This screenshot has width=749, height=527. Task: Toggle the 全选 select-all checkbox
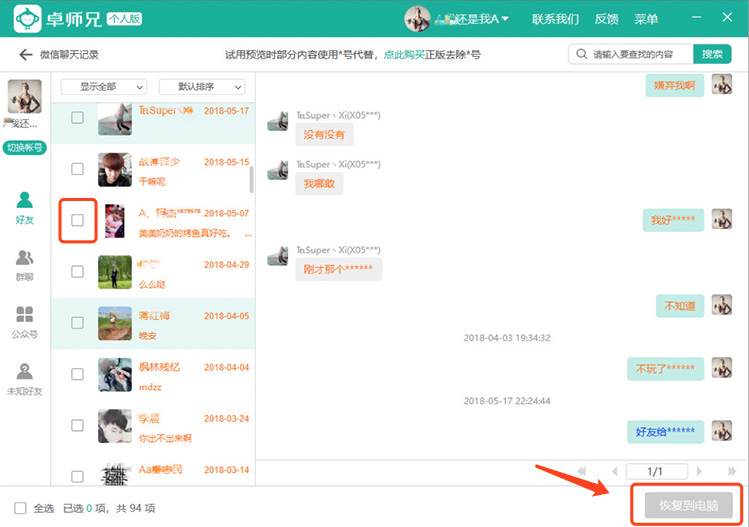(x=21, y=508)
